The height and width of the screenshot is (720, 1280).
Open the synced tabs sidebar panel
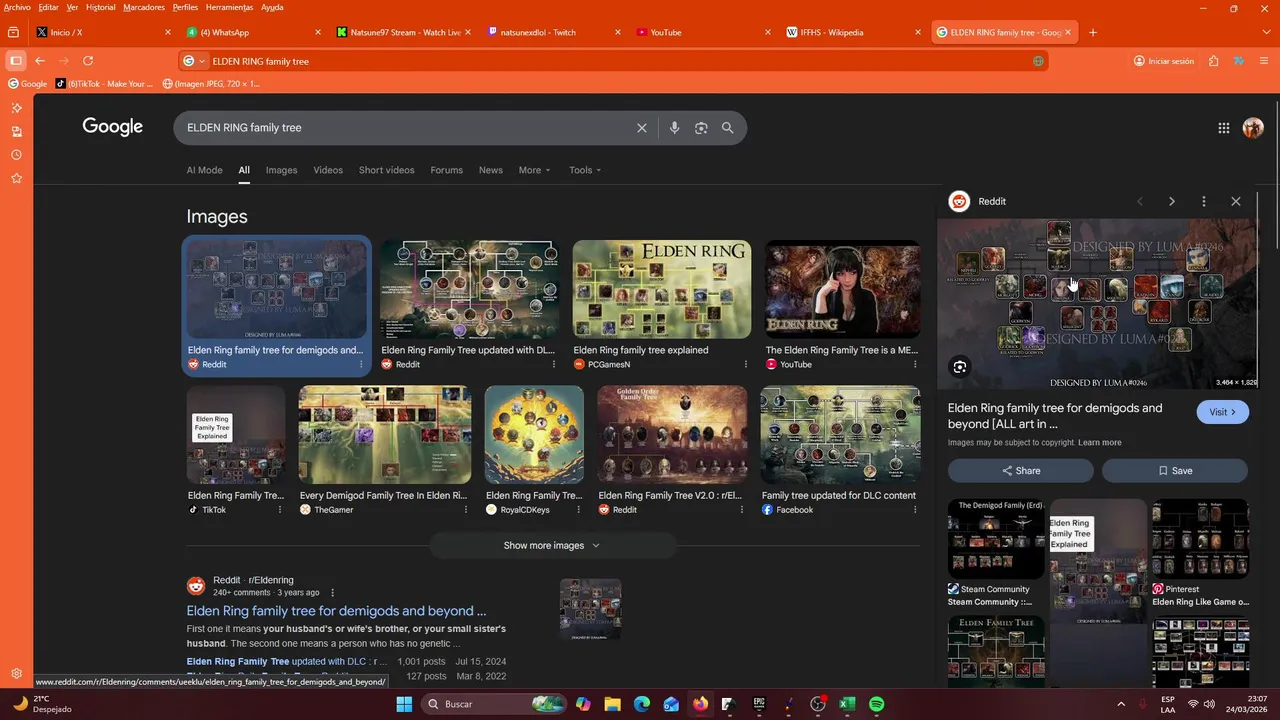tap(16, 131)
